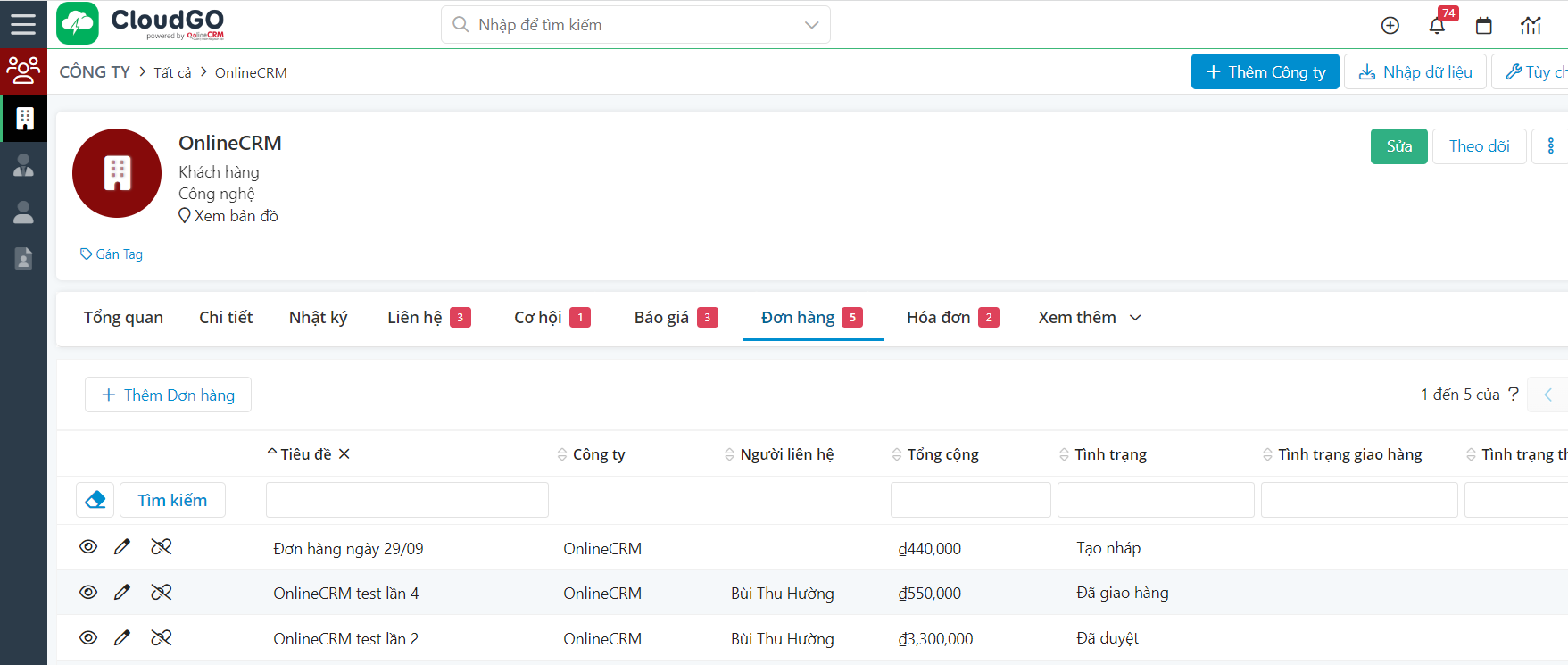The image size is (1568, 665).
Task: Unlink order 'OnlineCRM test lần 4'
Action: 162,593
